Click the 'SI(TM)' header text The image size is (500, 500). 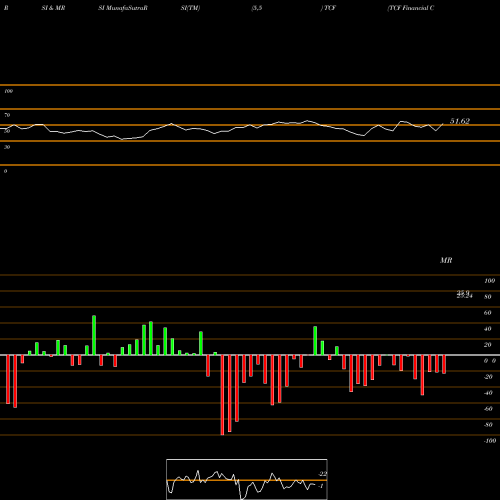pos(190,8)
